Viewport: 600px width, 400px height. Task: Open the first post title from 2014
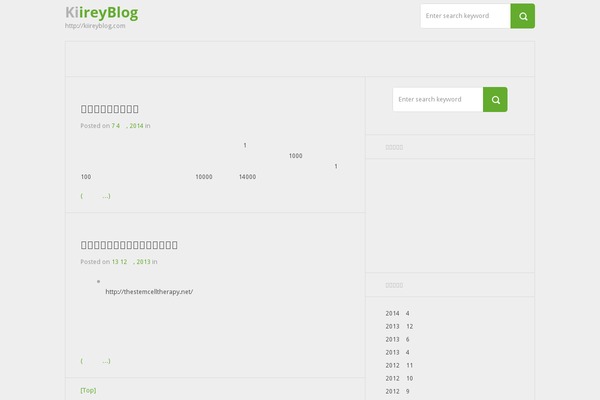pyautogui.click(x=109, y=109)
